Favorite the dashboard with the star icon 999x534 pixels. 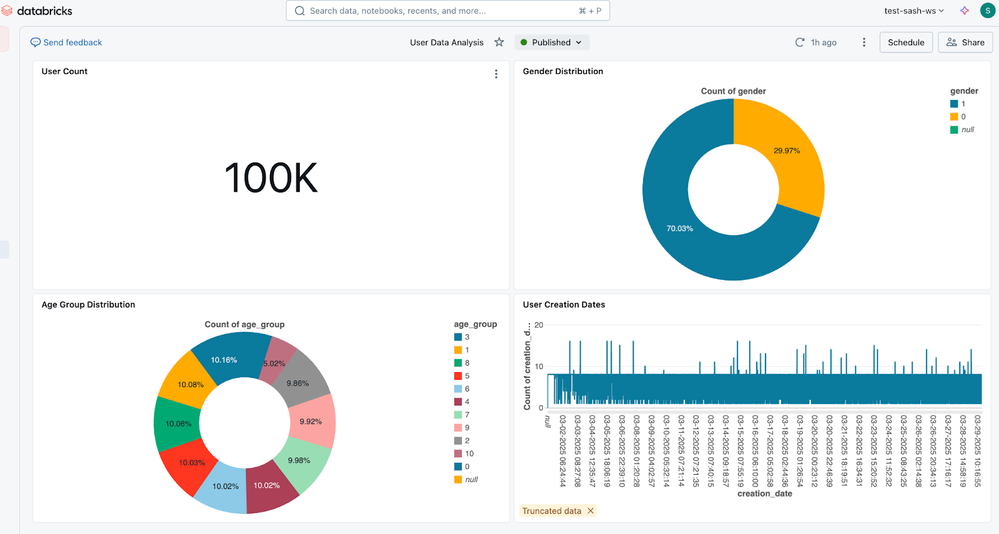[x=499, y=43]
